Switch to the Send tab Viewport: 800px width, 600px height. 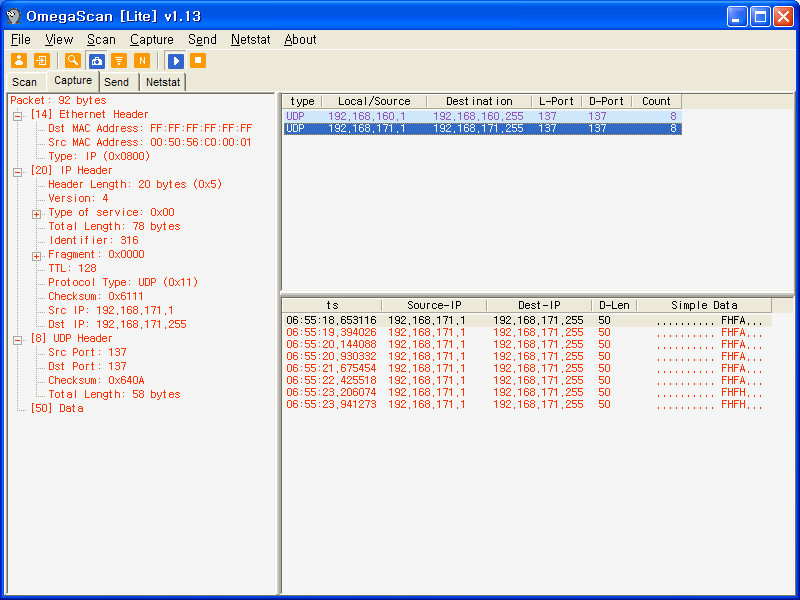tap(117, 82)
